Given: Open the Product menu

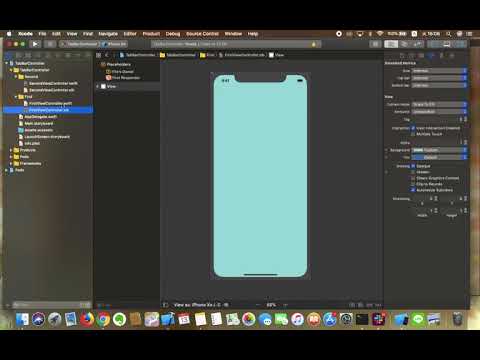Looking at the screenshot, I should [151, 34].
